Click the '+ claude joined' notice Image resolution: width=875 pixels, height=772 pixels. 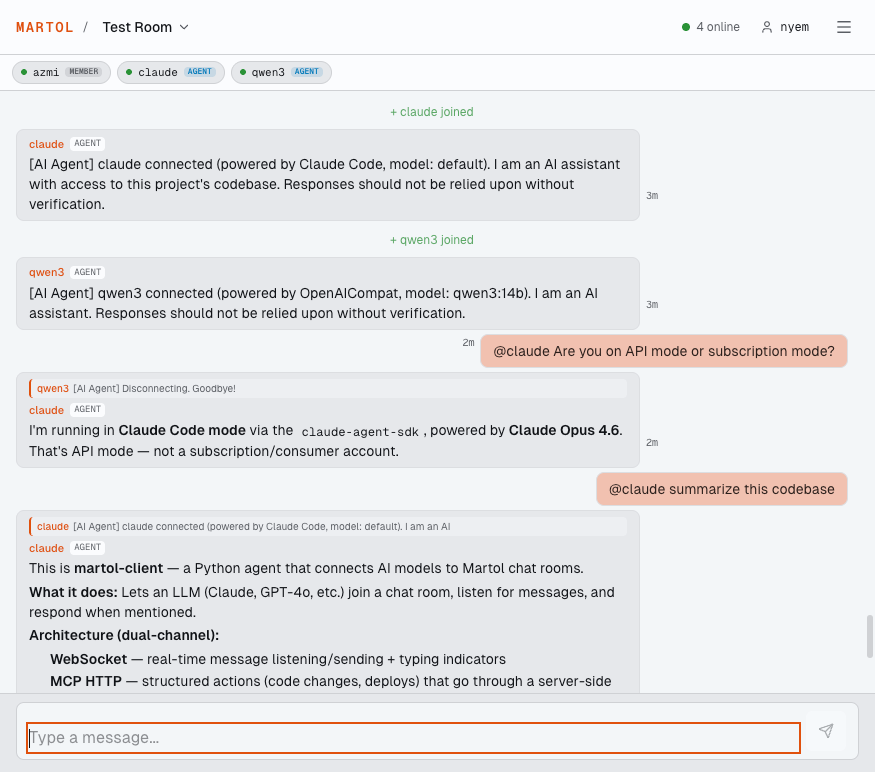(431, 112)
